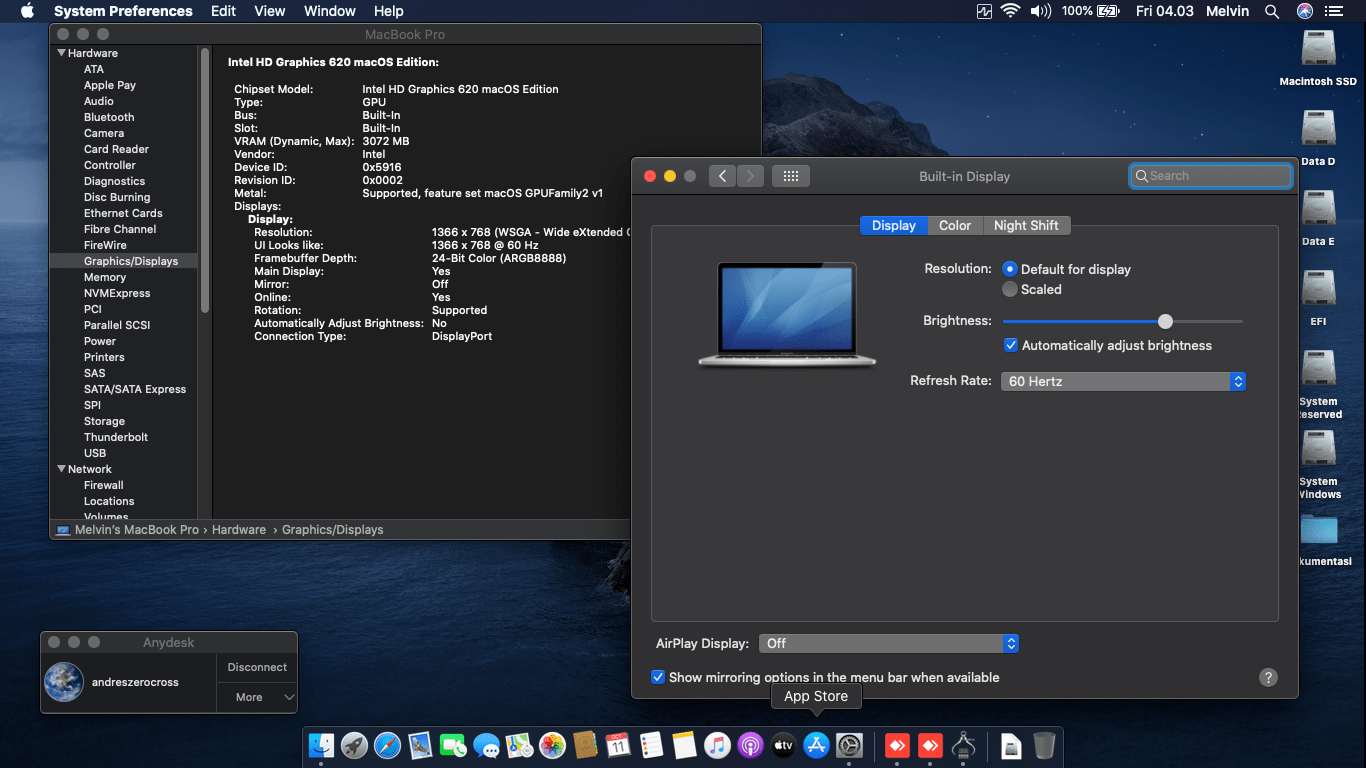Switch to the Color tab
This screenshot has height=768, width=1366.
pos(955,225)
